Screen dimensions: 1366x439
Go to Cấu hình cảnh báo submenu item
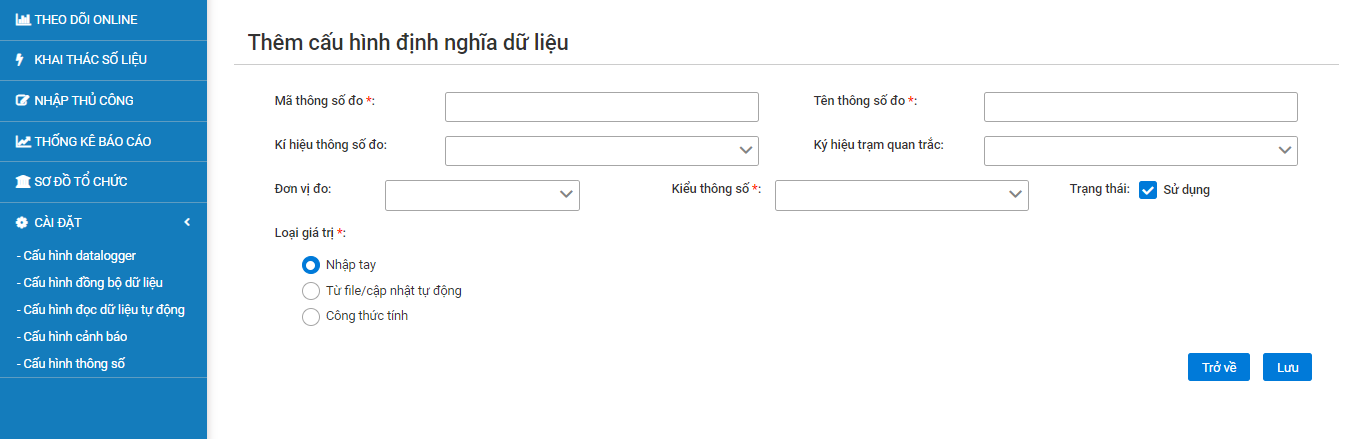72,337
